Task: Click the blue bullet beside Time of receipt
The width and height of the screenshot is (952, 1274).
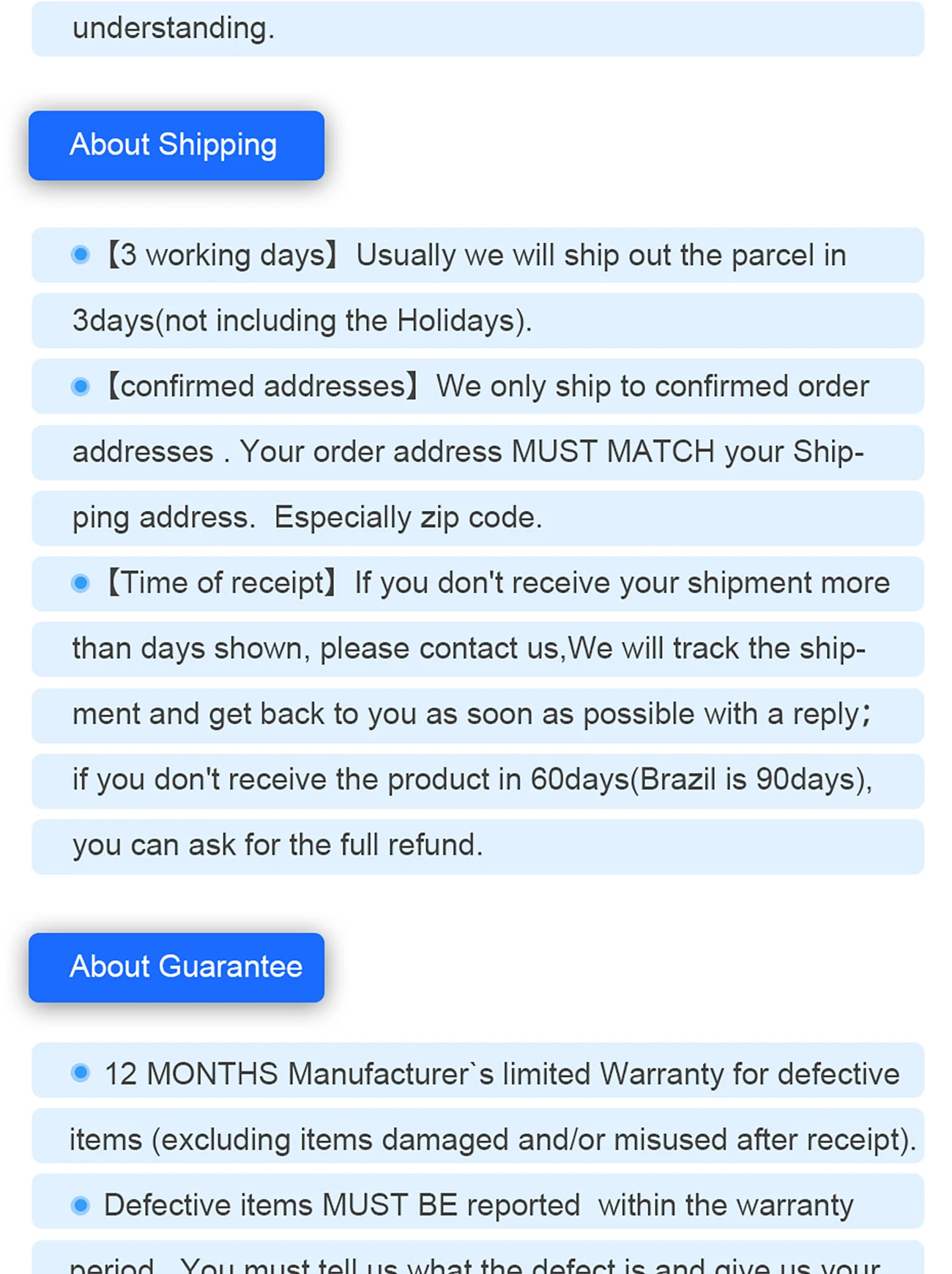Action: coord(81,583)
